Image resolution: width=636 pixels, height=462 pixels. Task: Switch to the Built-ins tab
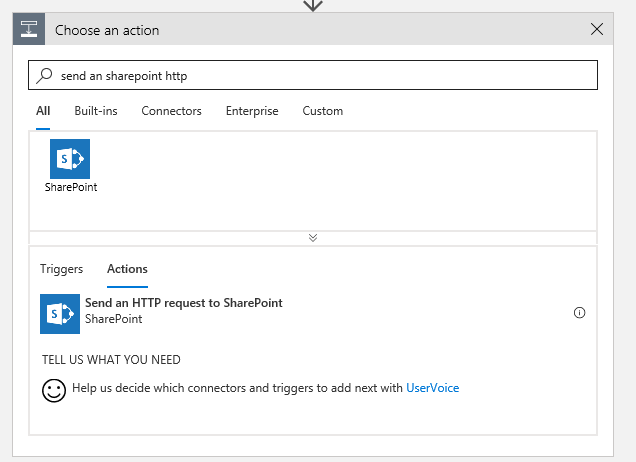pyautogui.click(x=96, y=111)
